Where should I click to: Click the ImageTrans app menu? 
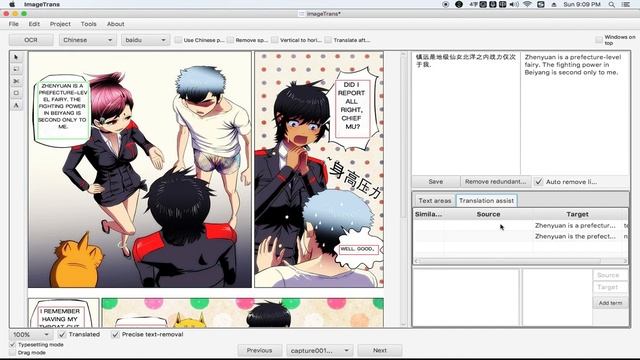coord(42,4)
